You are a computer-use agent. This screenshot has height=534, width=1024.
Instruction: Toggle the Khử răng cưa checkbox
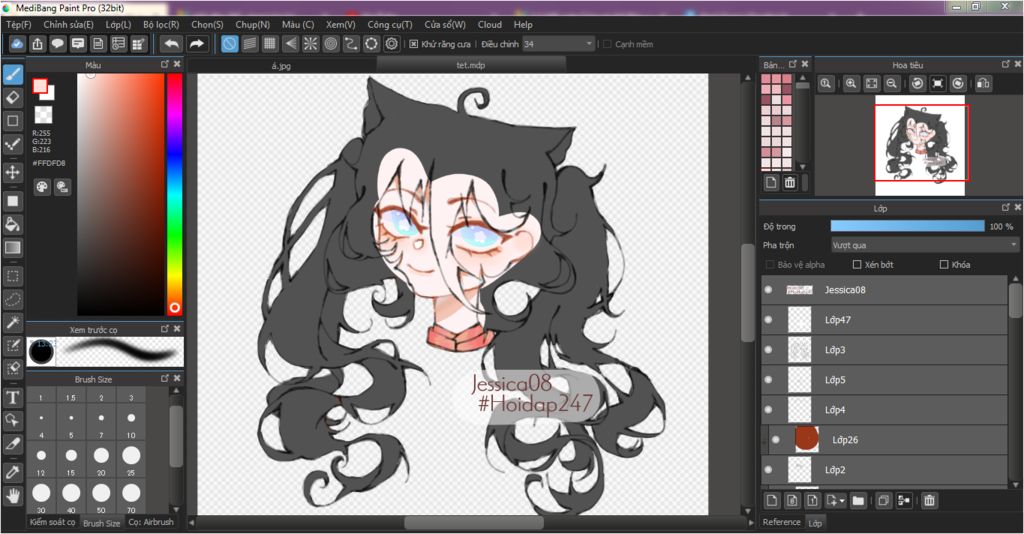pyautogui.click(x=413, y=44)
